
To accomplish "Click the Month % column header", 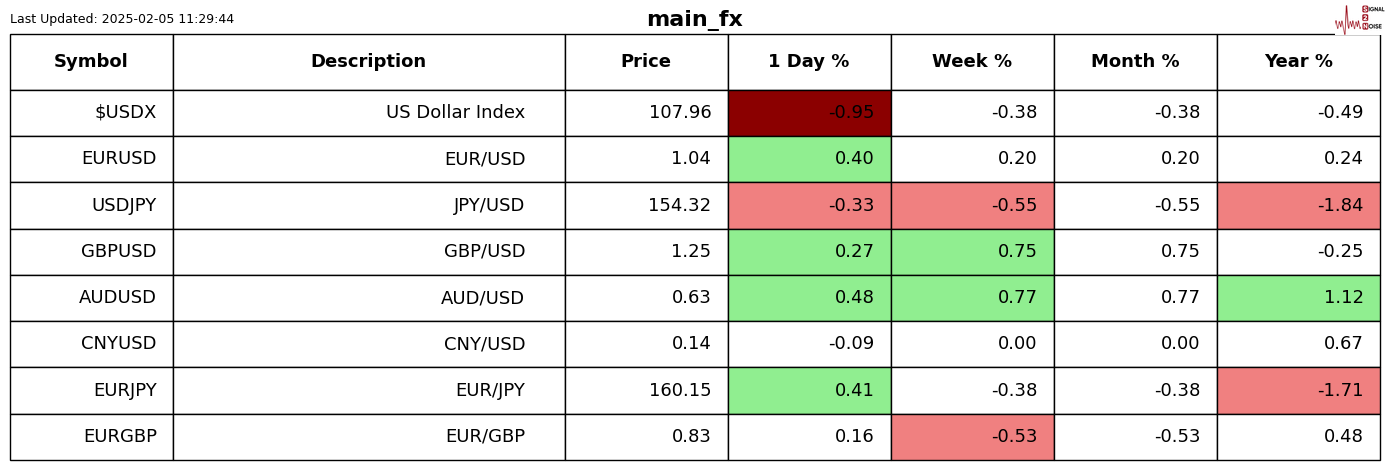I will coord(1135,62).
